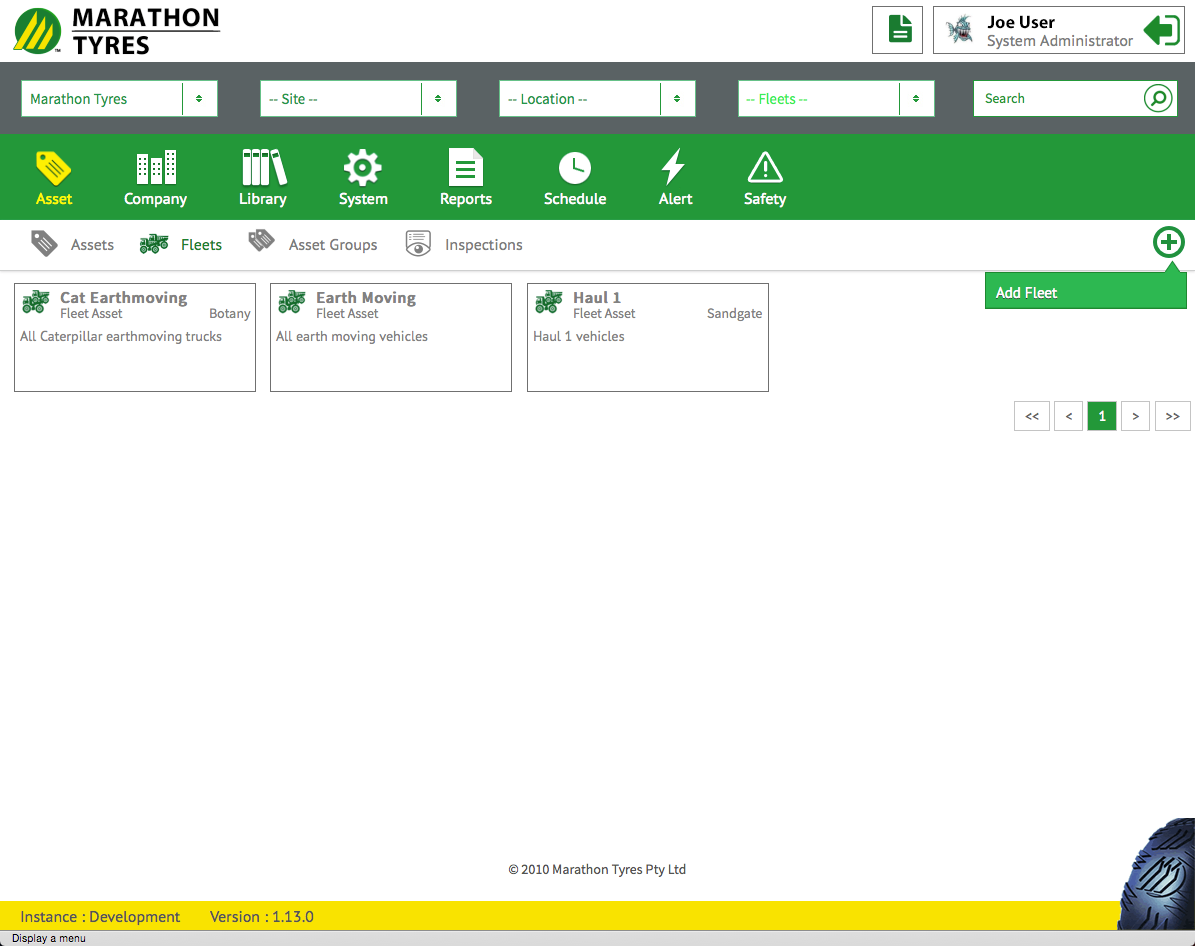The width and height of the screenshot is (1195, 946).
Task: Open the Alert lightning icon
Action: pyautogui.click(x=674, y=168)
